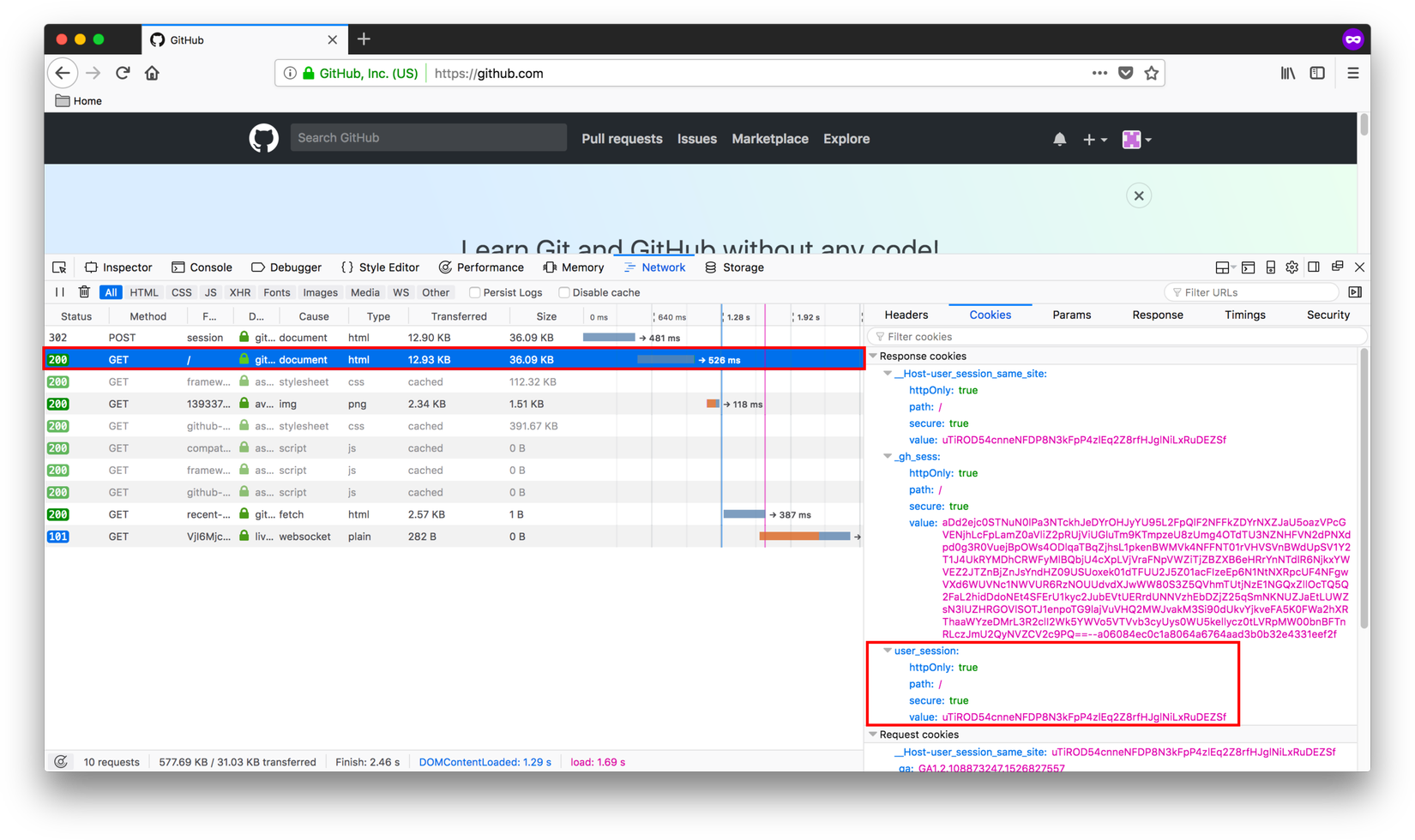Go to GitHub Explore
This screenshot has height=840, width=1415.
tap(846, 139)
